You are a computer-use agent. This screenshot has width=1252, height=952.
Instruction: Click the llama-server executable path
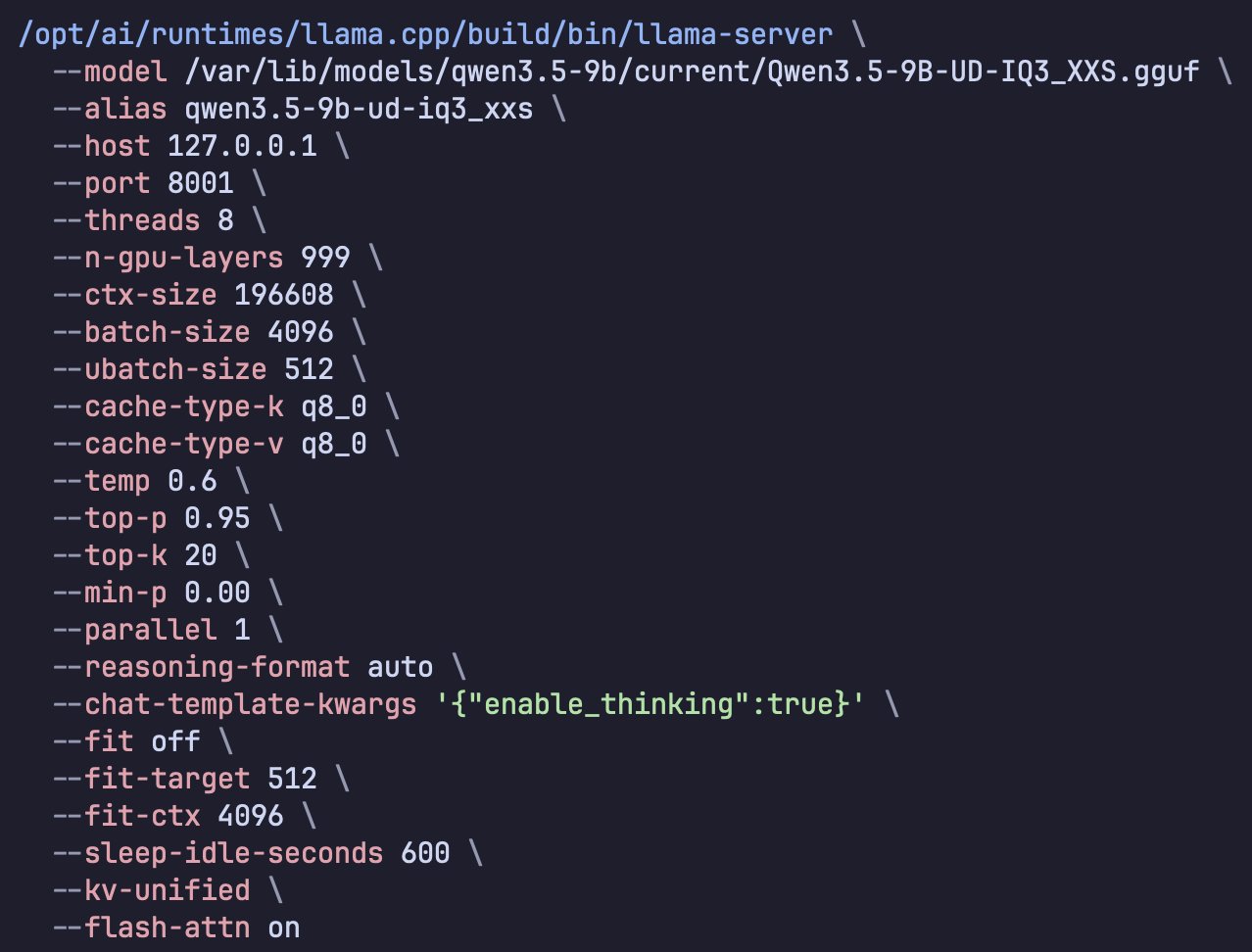(426, 34)
